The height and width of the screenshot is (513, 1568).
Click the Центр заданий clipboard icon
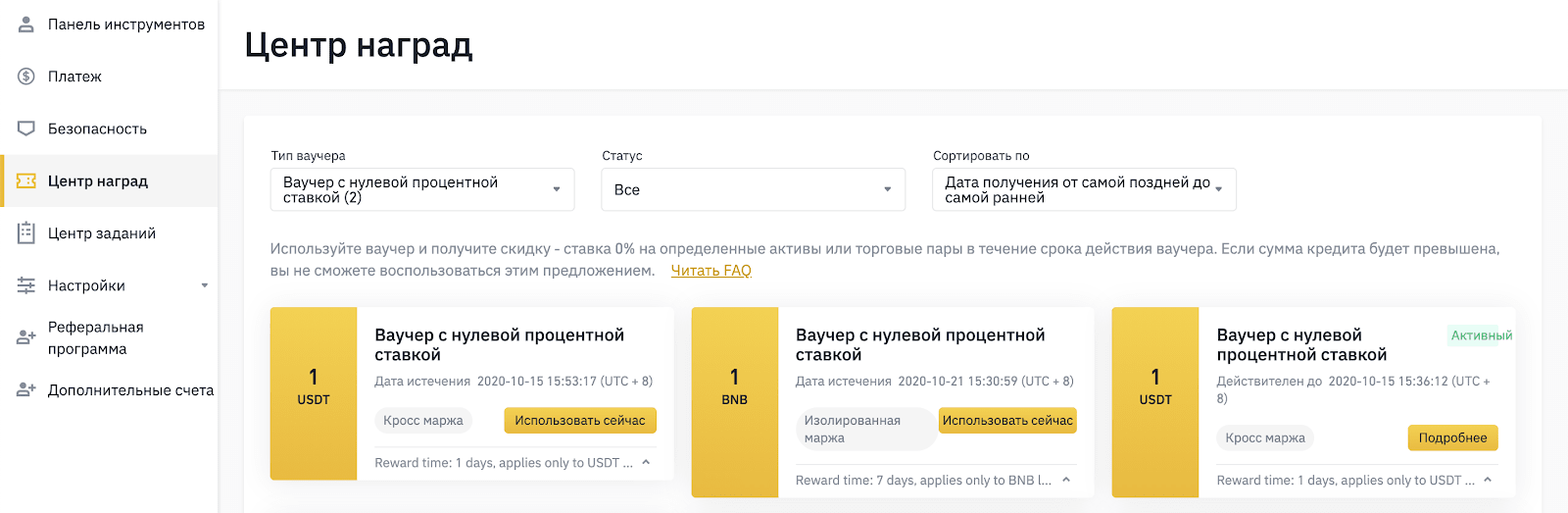(26, 232)
